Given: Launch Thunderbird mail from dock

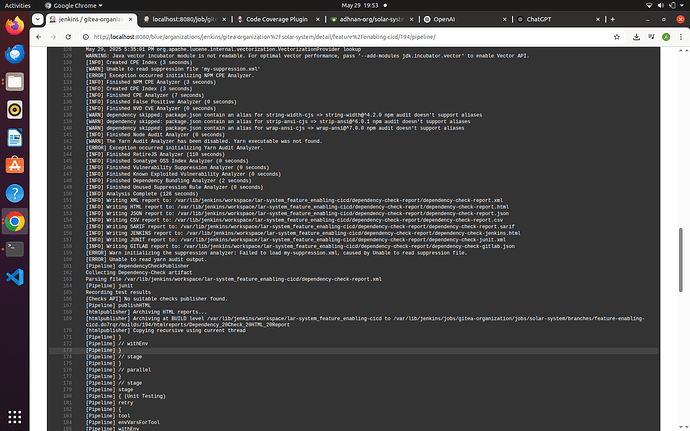Looking at the screenshot, I should (x=15, y=54).
